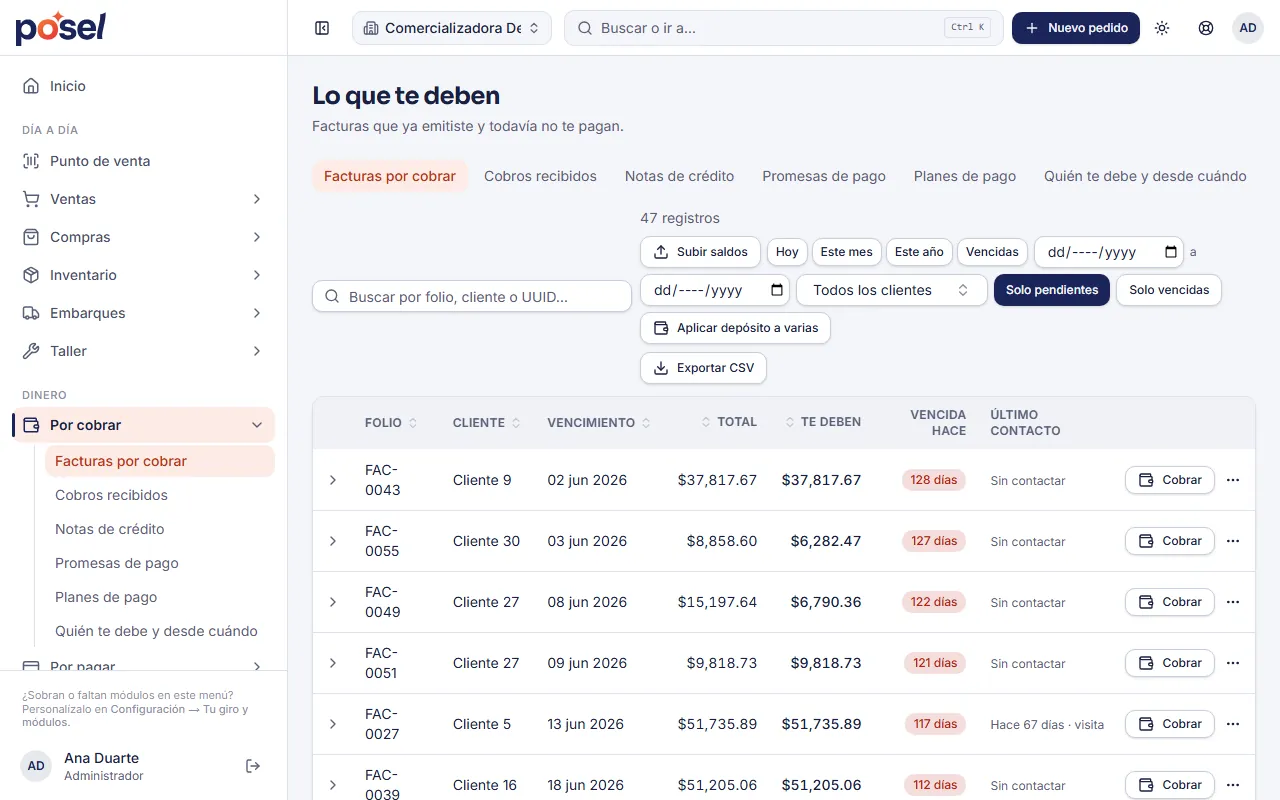Open Punto de venta barcode icon

[31, 161]
